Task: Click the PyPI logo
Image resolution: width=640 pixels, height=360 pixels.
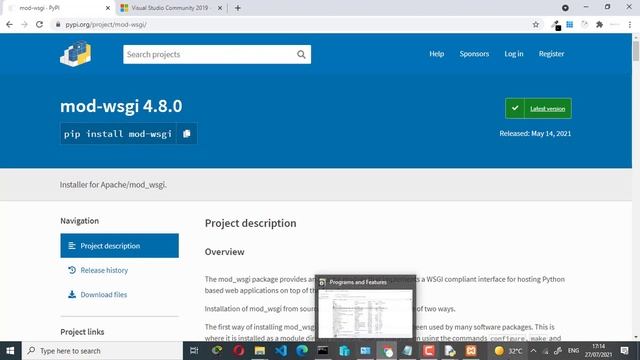Action: tap(76, 53)
